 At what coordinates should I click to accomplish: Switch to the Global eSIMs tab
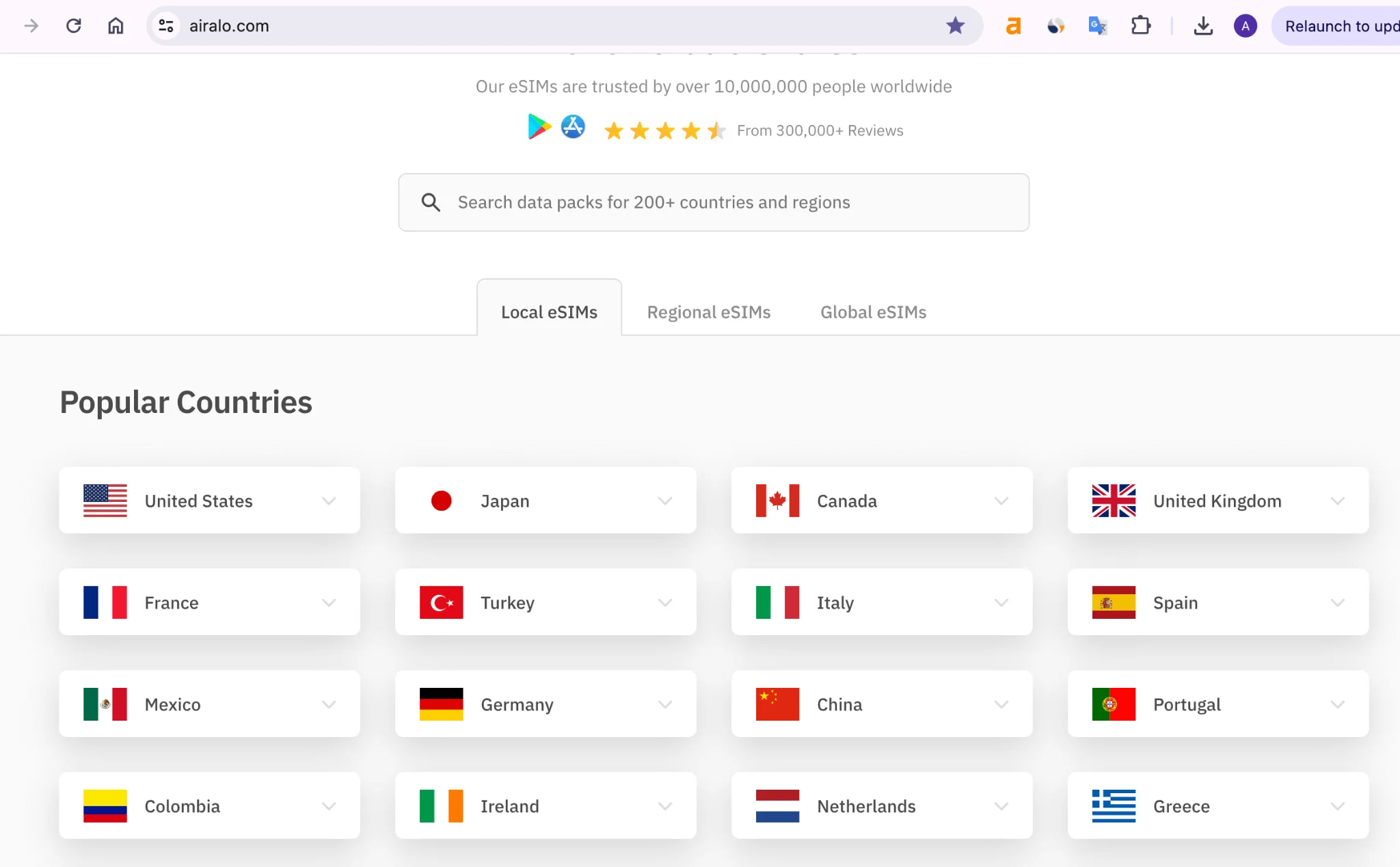point(873,312)
